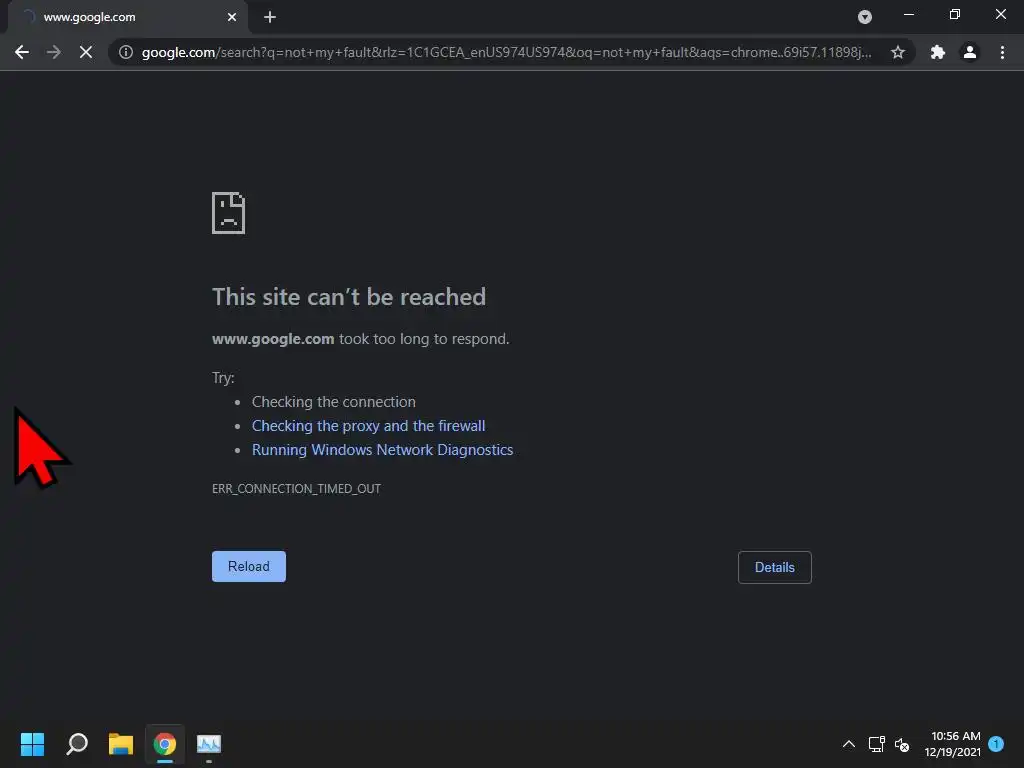Open clock and date 10:56 AM
The width and height of the screenshot is (1024, 768).
click(x=953, y=744)
